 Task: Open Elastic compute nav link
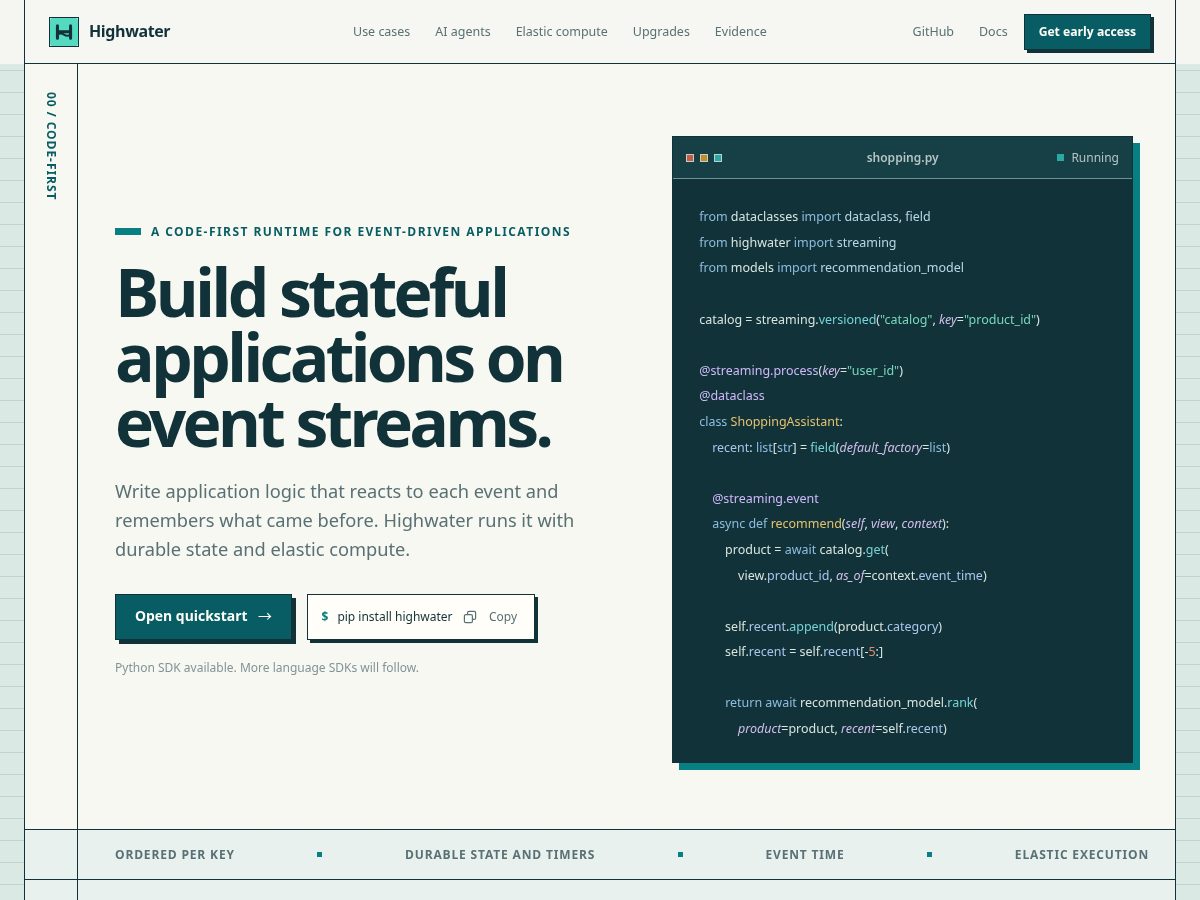click(562, 32)
